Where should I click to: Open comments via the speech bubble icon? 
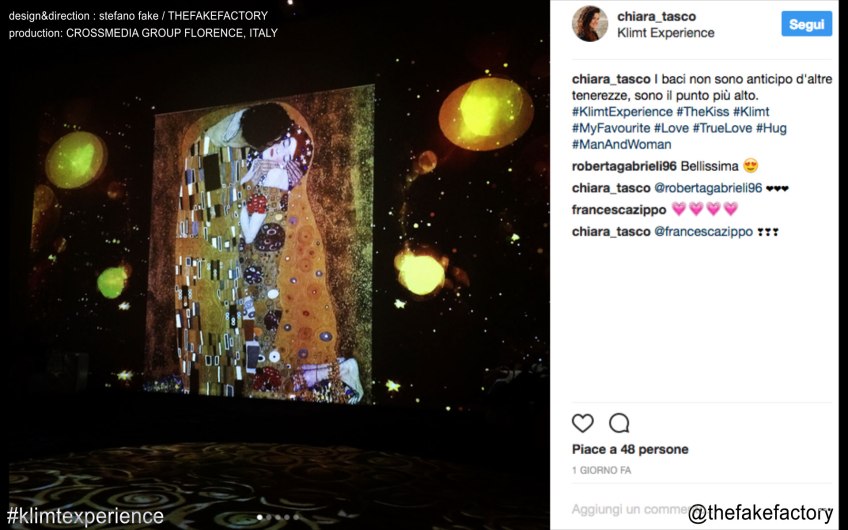tap(619, 423)
